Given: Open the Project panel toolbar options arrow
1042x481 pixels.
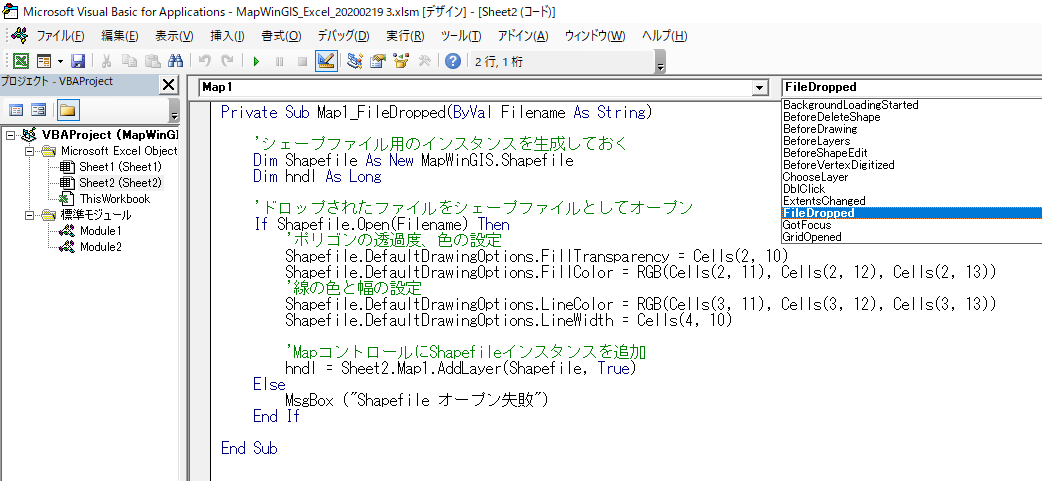Looking at the screenshot, I should pyautogui.click(x=174, y=111).
